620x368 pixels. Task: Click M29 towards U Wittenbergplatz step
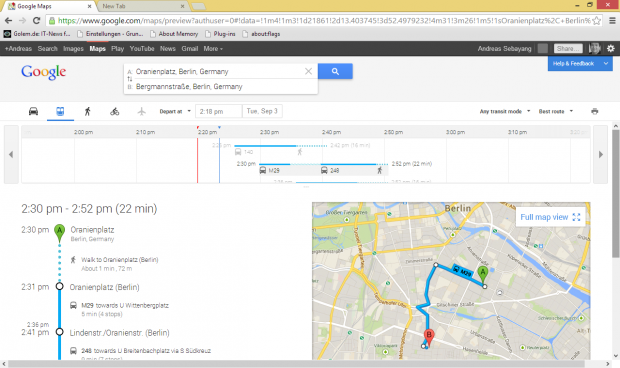click(x=125, y=305)
